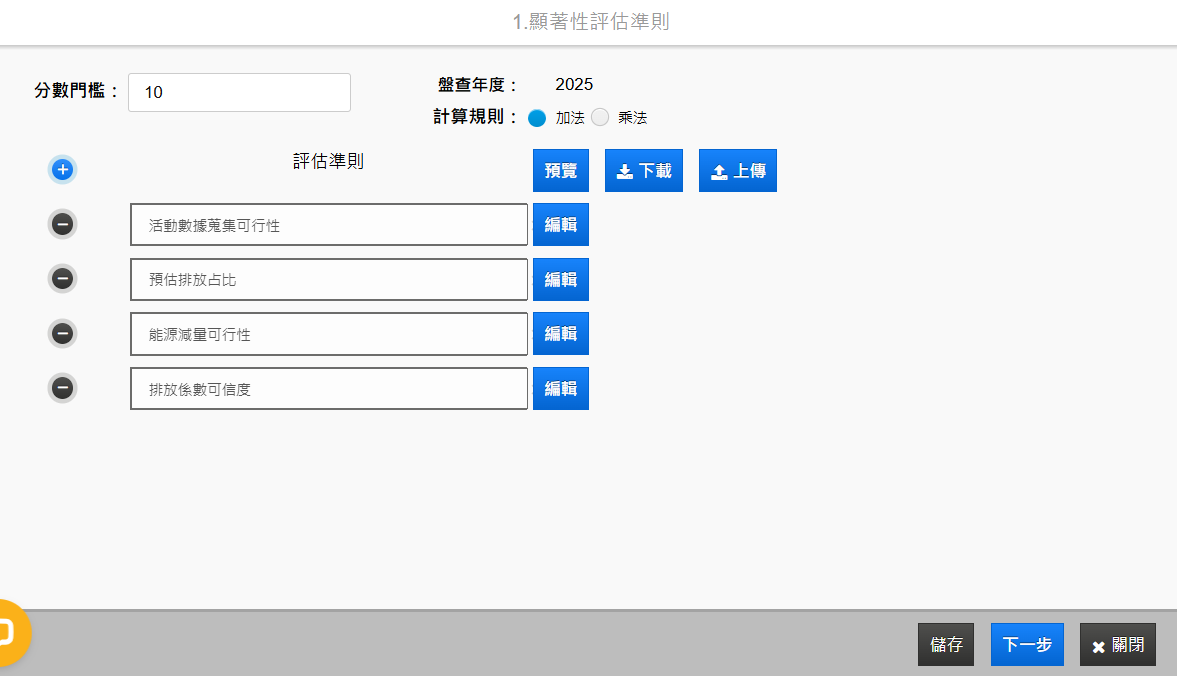Click the 分數門檻 threshold input field
Image resolution: width=1177 pixels, height=676 pixels.
click(x=239, y=93)
